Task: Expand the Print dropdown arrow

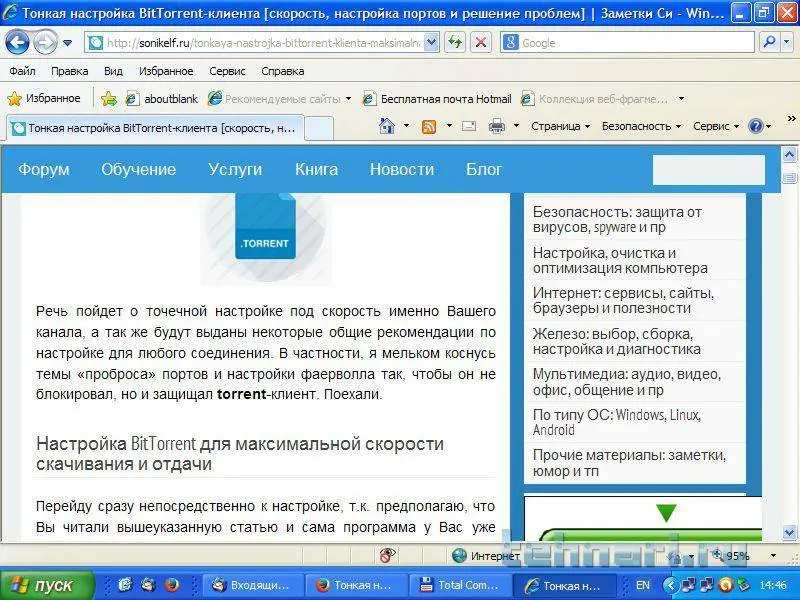Action: 516,126
